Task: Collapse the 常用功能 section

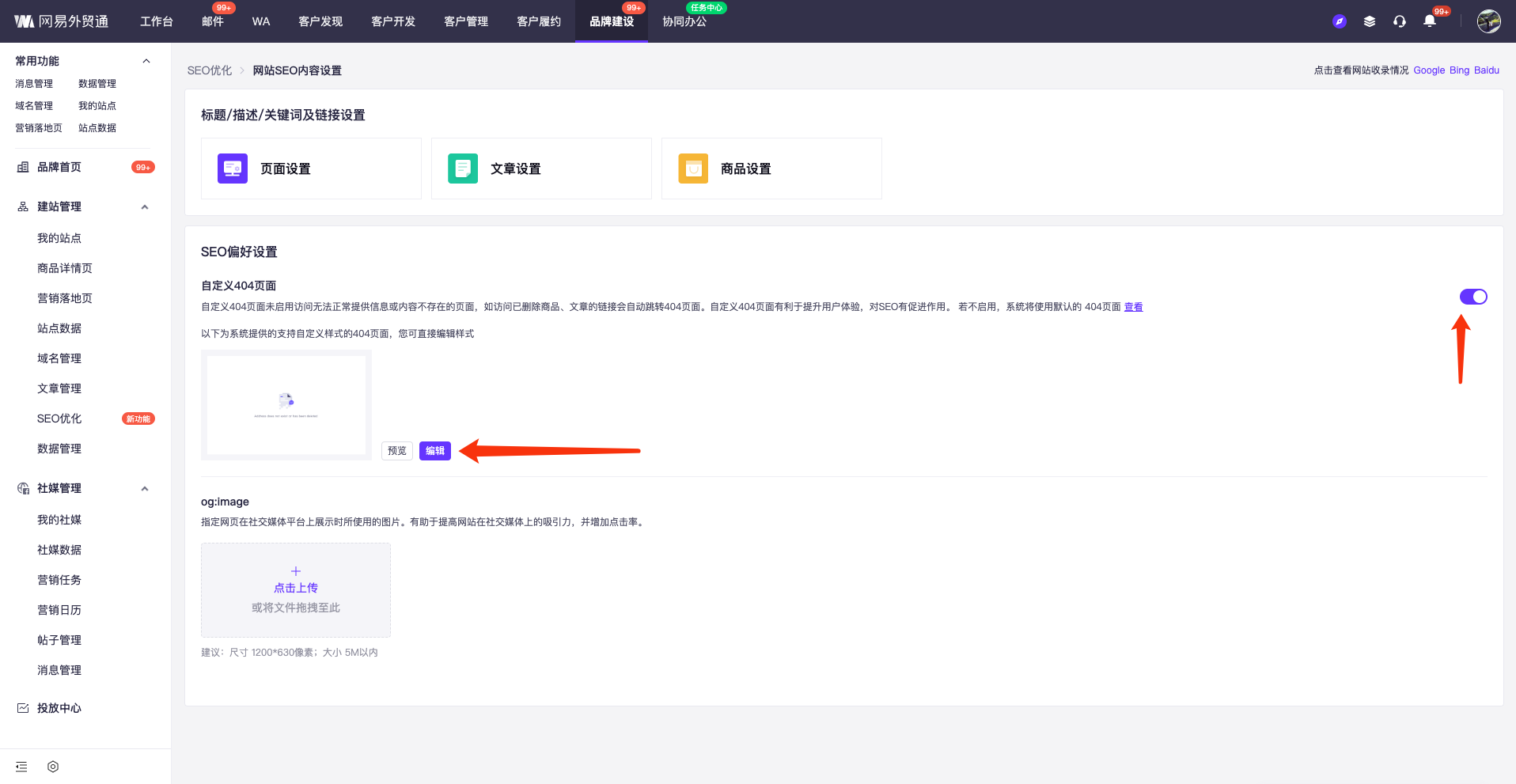Action: coord(146,61)
